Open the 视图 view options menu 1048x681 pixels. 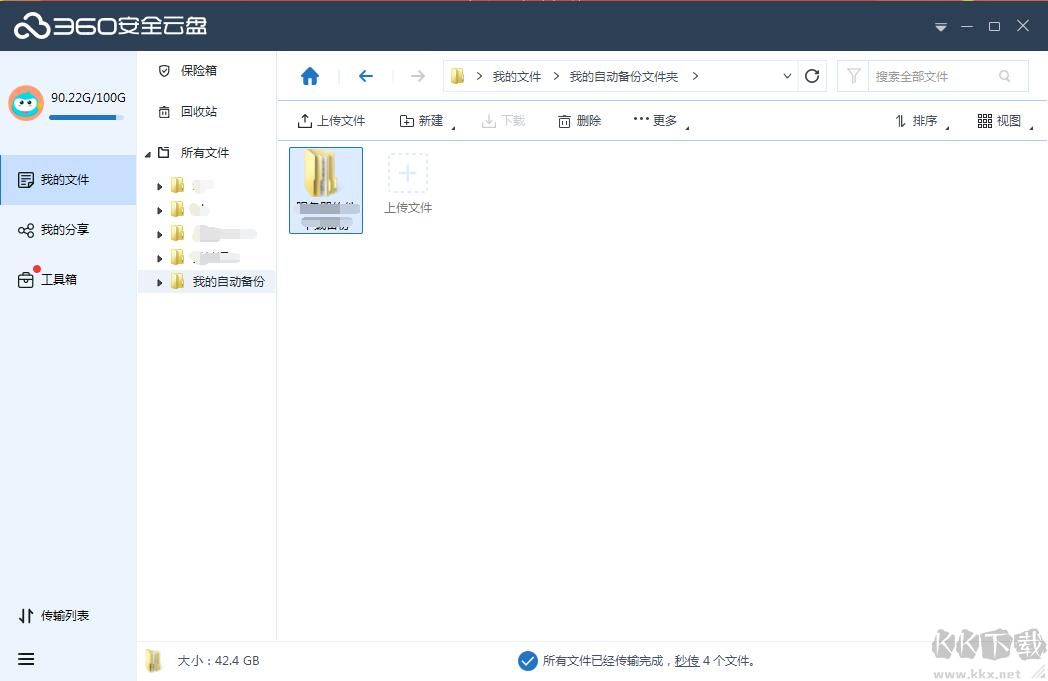1005,120
